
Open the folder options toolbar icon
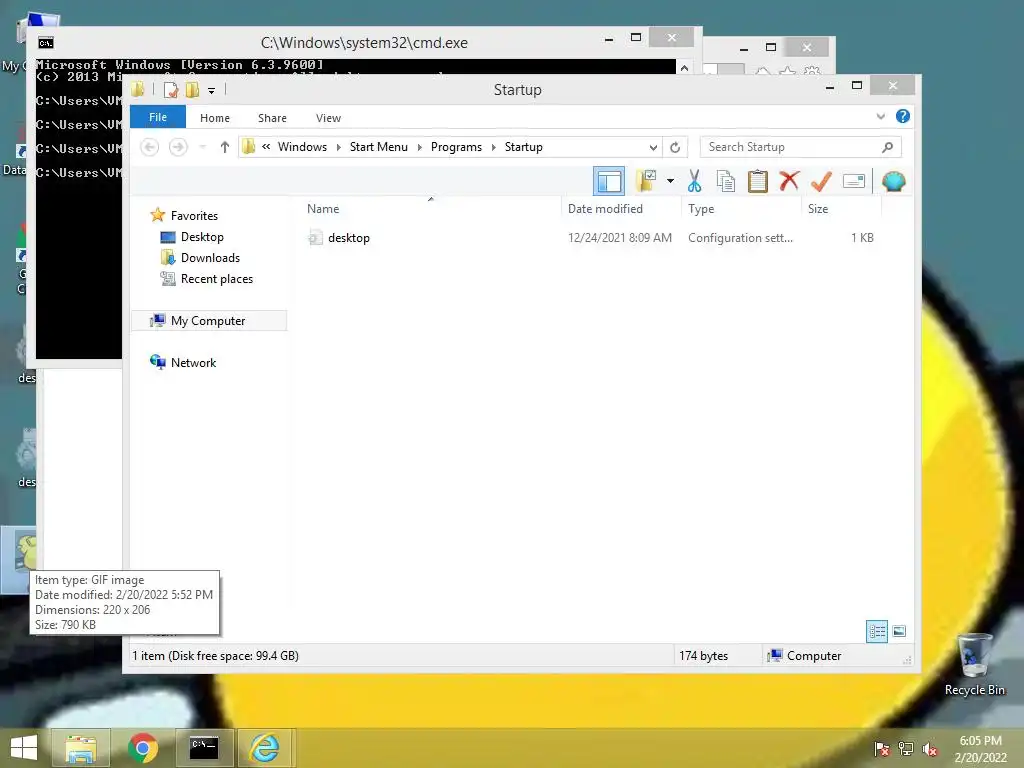click(x=646, y=181)
